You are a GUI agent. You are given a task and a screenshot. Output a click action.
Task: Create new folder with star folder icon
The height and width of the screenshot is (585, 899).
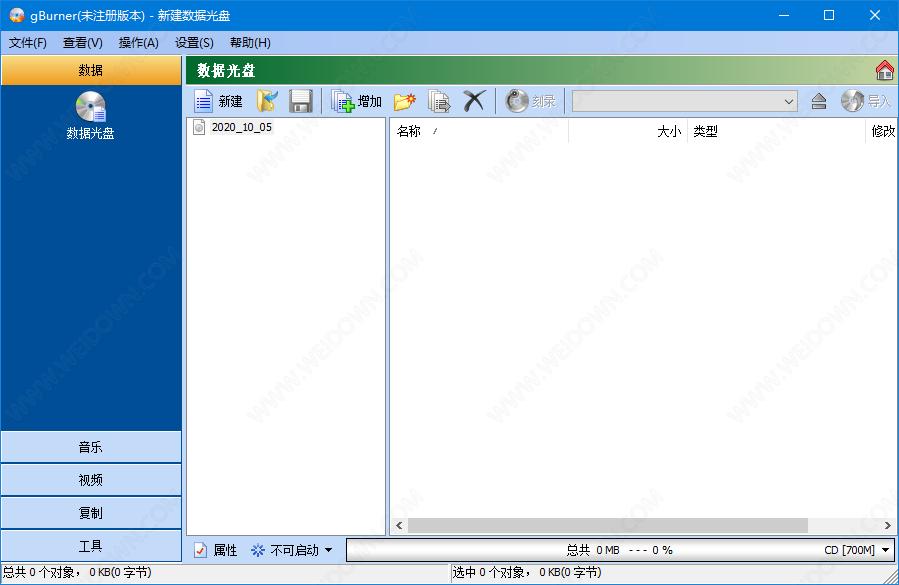coord(405,102)
